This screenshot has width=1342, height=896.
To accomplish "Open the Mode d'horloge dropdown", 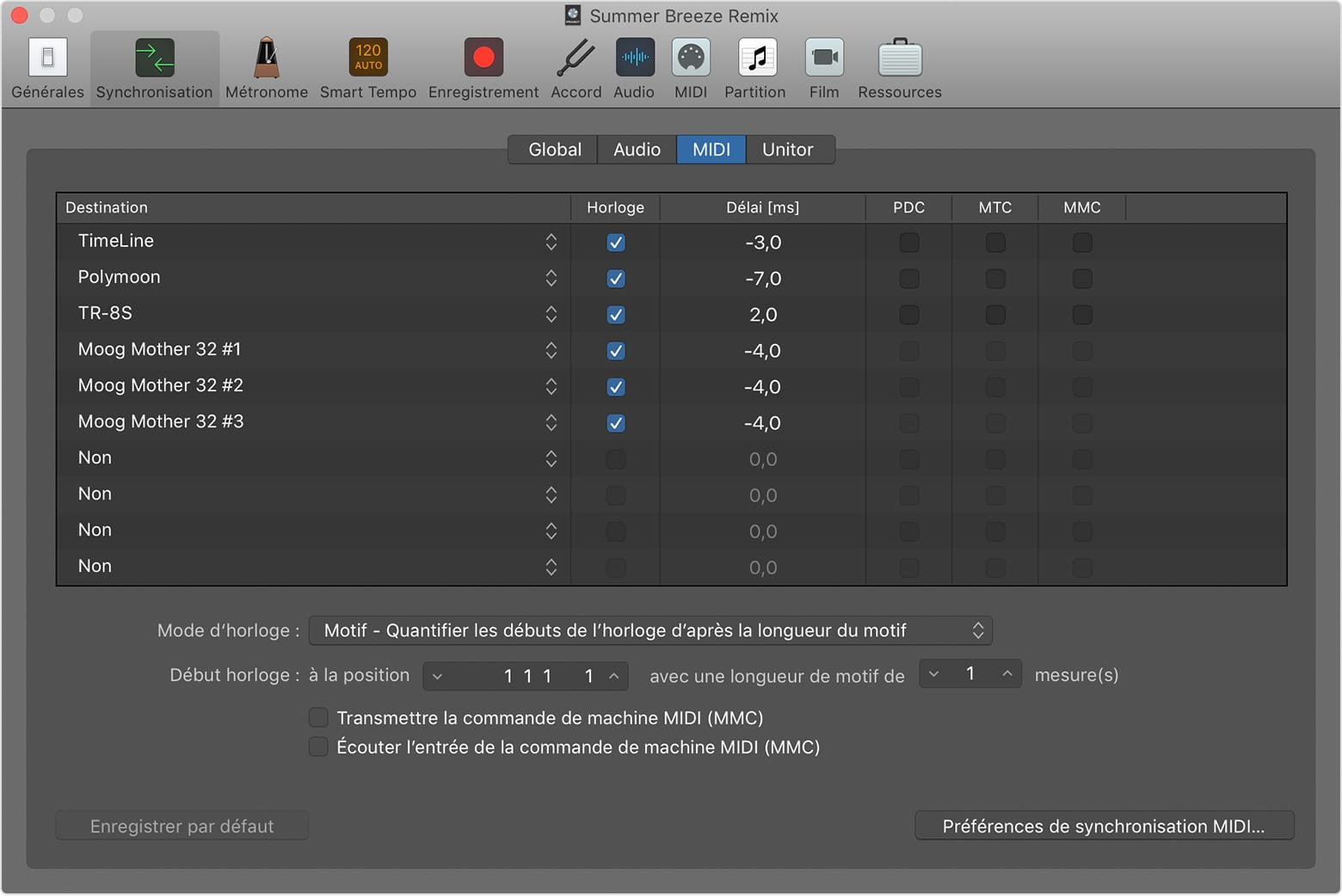I will 650,630.
